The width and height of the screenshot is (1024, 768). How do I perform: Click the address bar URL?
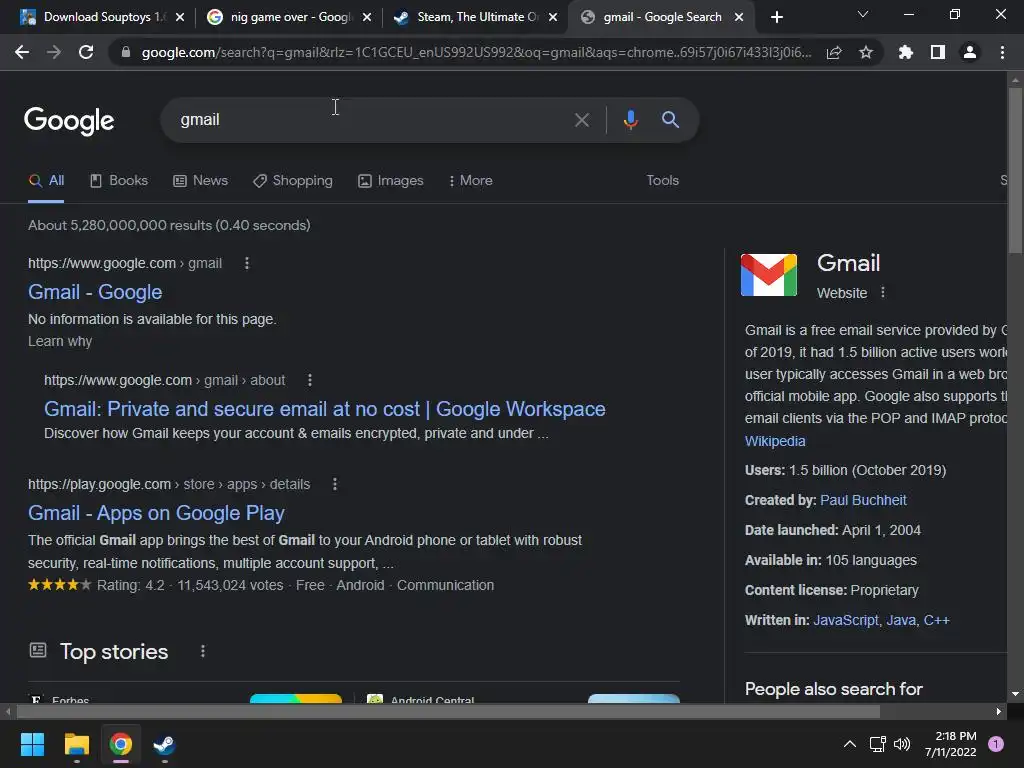click(477, 52)
